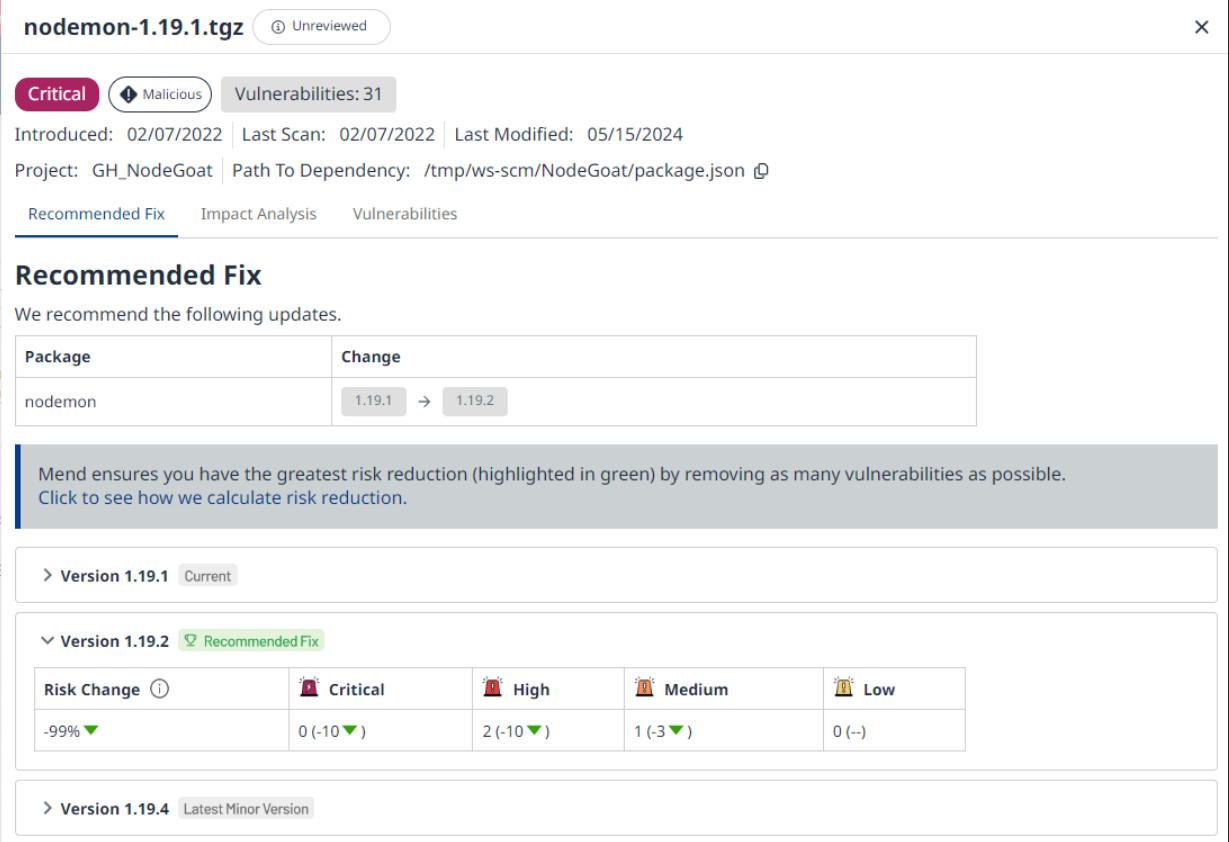Close the nodemon details panel
The width and height of the screenshot is (1229, 842).
[1202, 27]
